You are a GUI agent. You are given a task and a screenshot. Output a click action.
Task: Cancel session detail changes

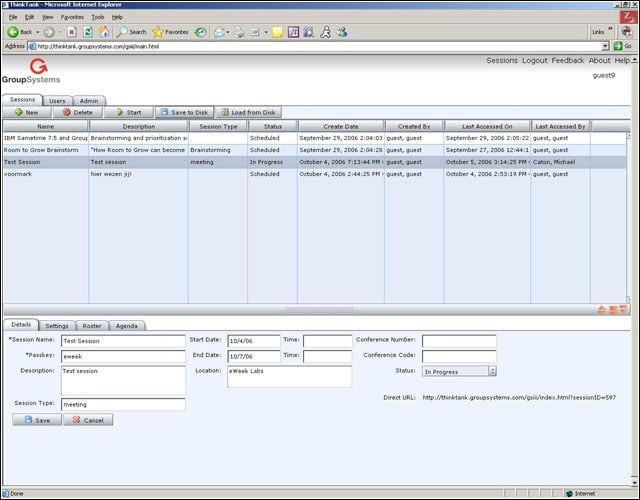click(x=88, y=420)
